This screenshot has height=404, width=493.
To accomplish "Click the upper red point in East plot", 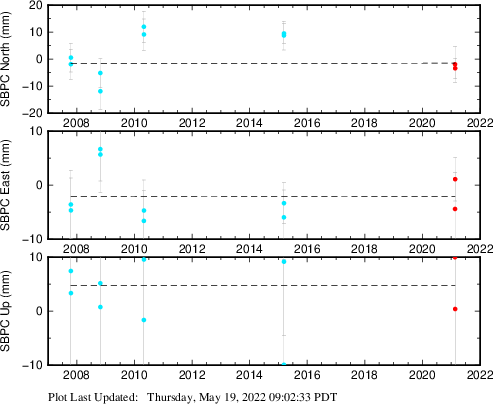I will pos(455,179).
